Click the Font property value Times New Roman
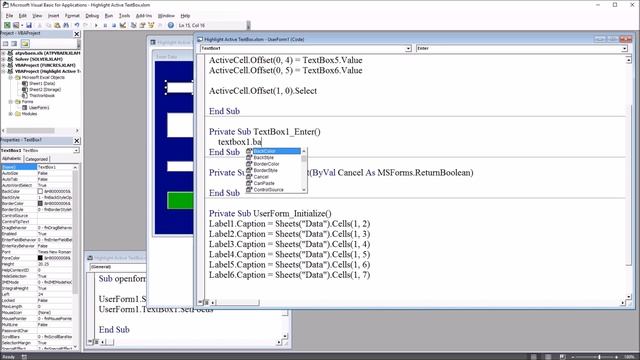This screenshot has height=360, width=640. pos(55,252)
